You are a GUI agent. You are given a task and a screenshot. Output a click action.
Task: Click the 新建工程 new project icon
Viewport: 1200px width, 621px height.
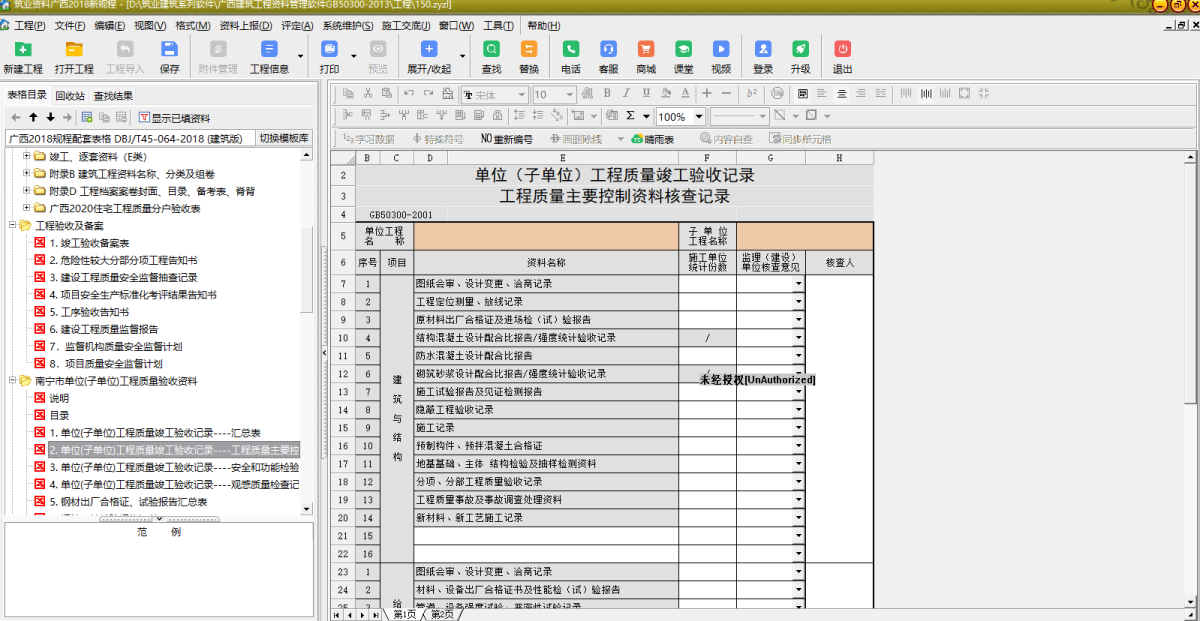(23, 56)
